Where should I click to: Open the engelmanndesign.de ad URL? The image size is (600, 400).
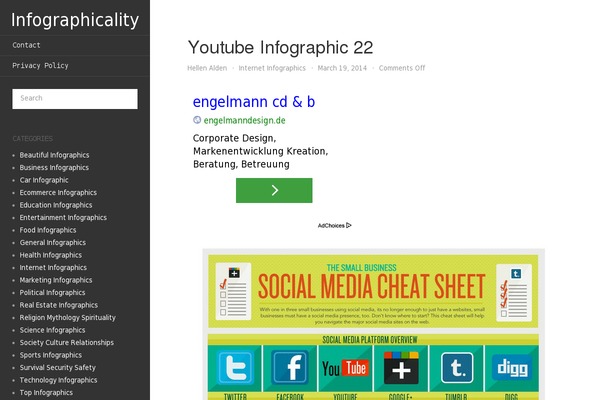click(245, 121)
